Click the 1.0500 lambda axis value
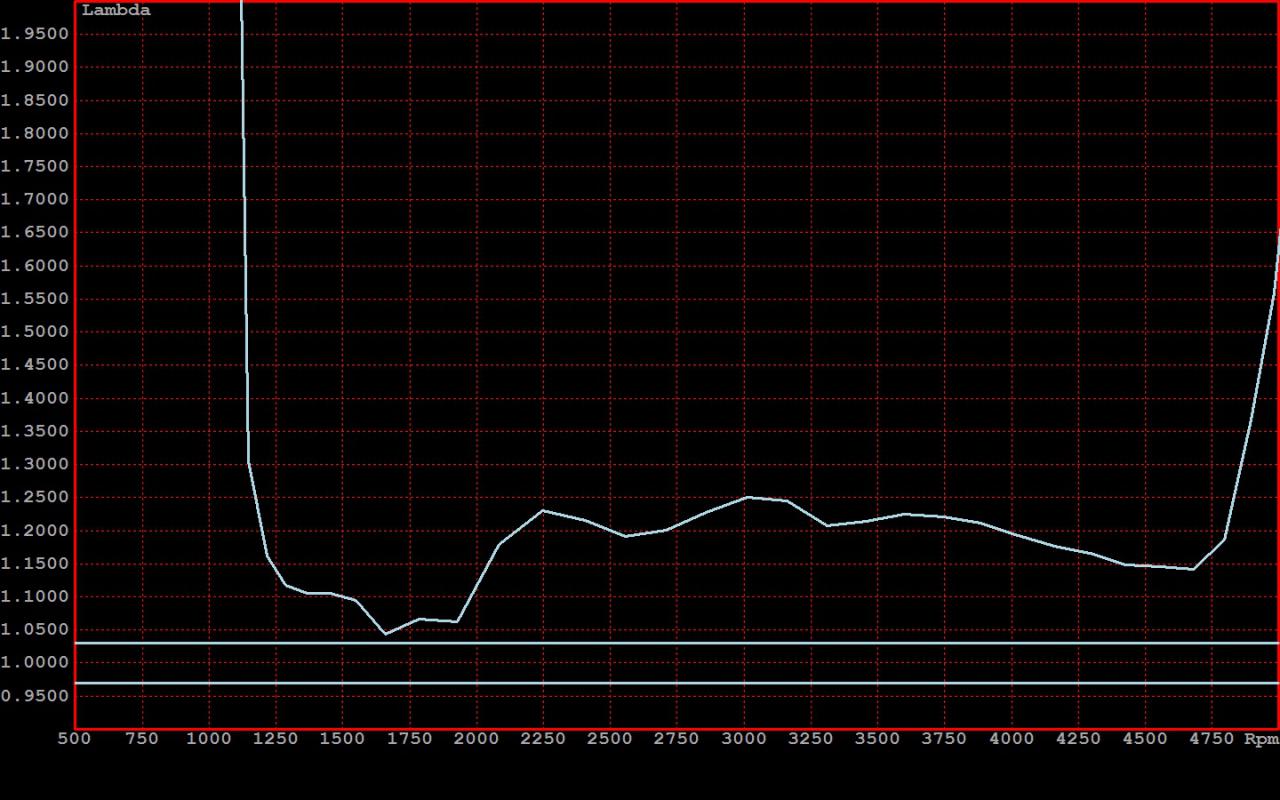Viewport: 1280px width, 800px height. (35, 629)
